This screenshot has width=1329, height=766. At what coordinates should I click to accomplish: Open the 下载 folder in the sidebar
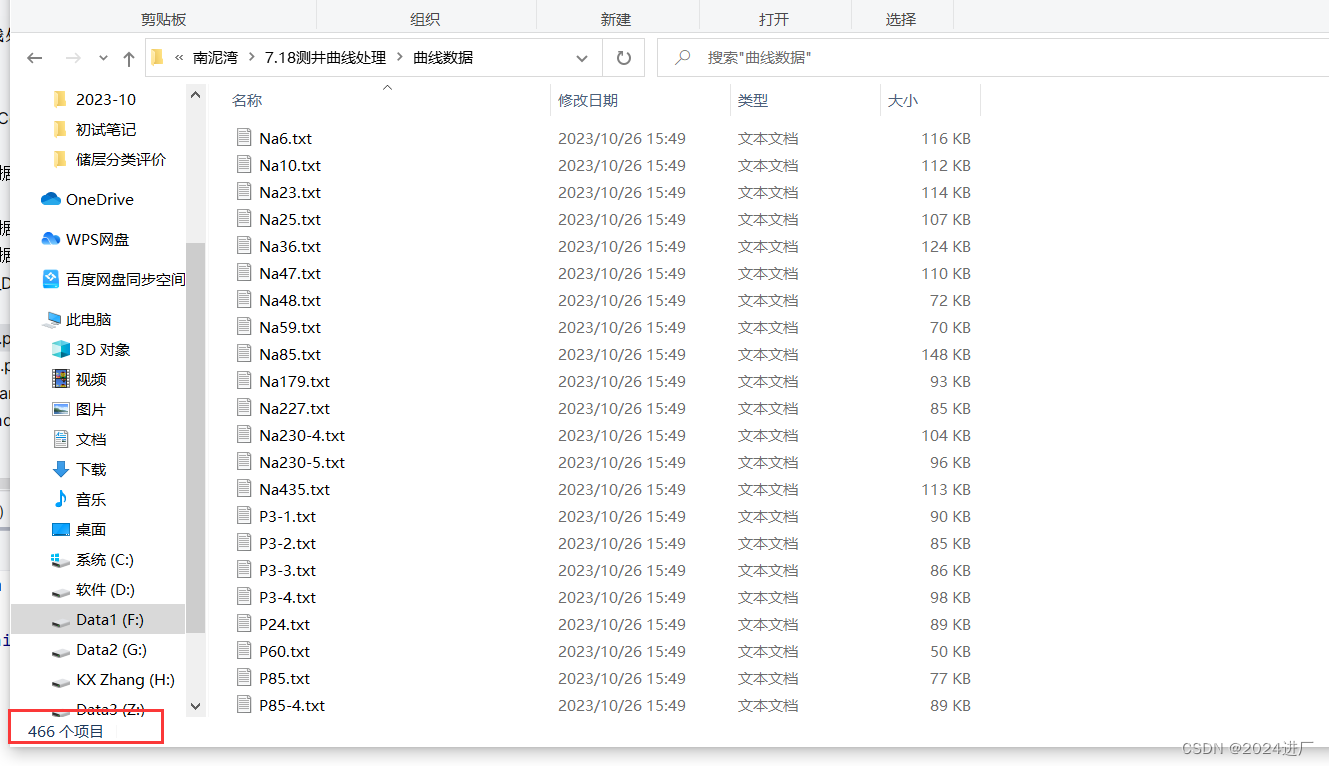tap(91, 469)
